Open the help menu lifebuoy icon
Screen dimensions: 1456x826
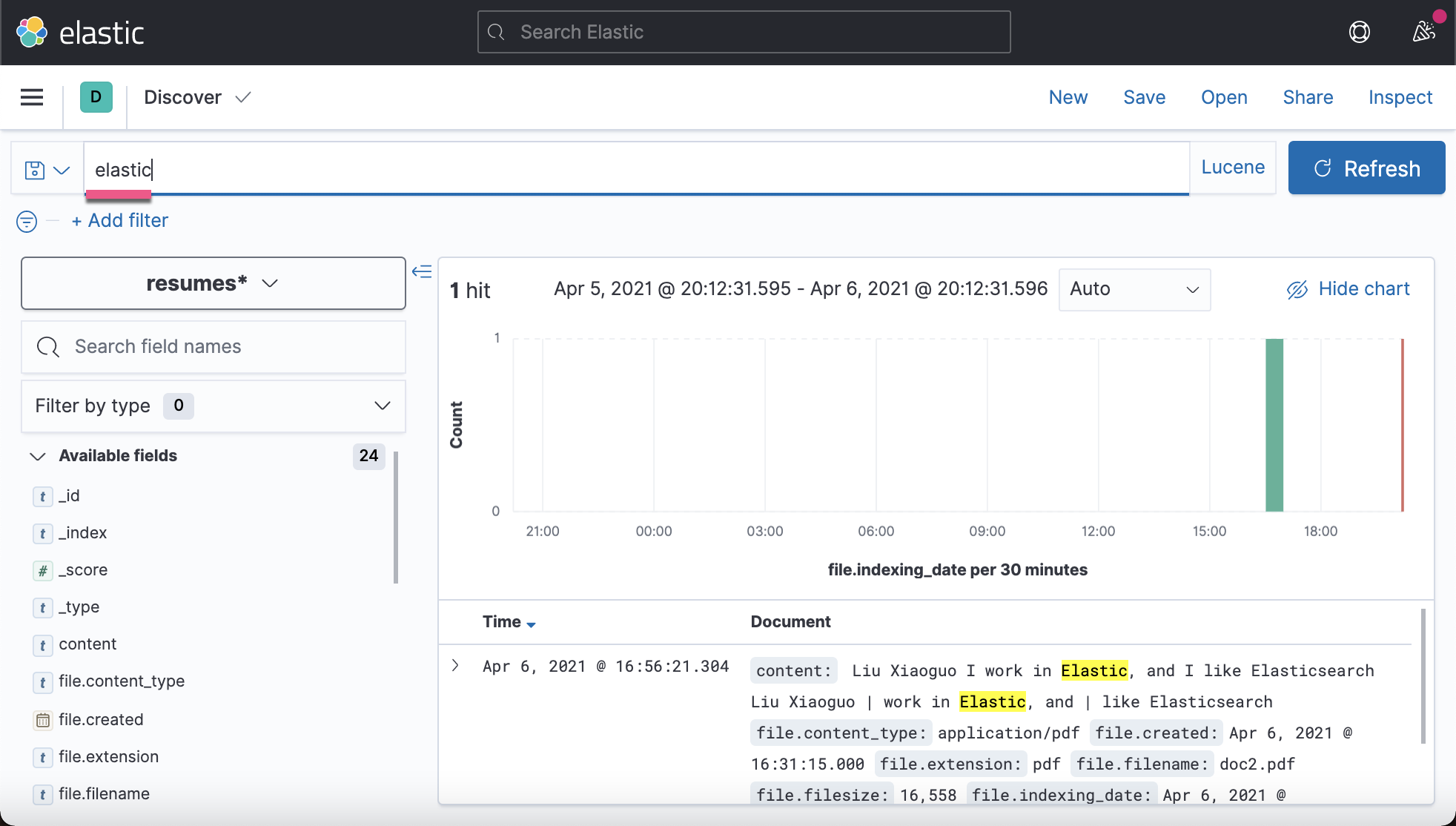tap(1359, 32)
